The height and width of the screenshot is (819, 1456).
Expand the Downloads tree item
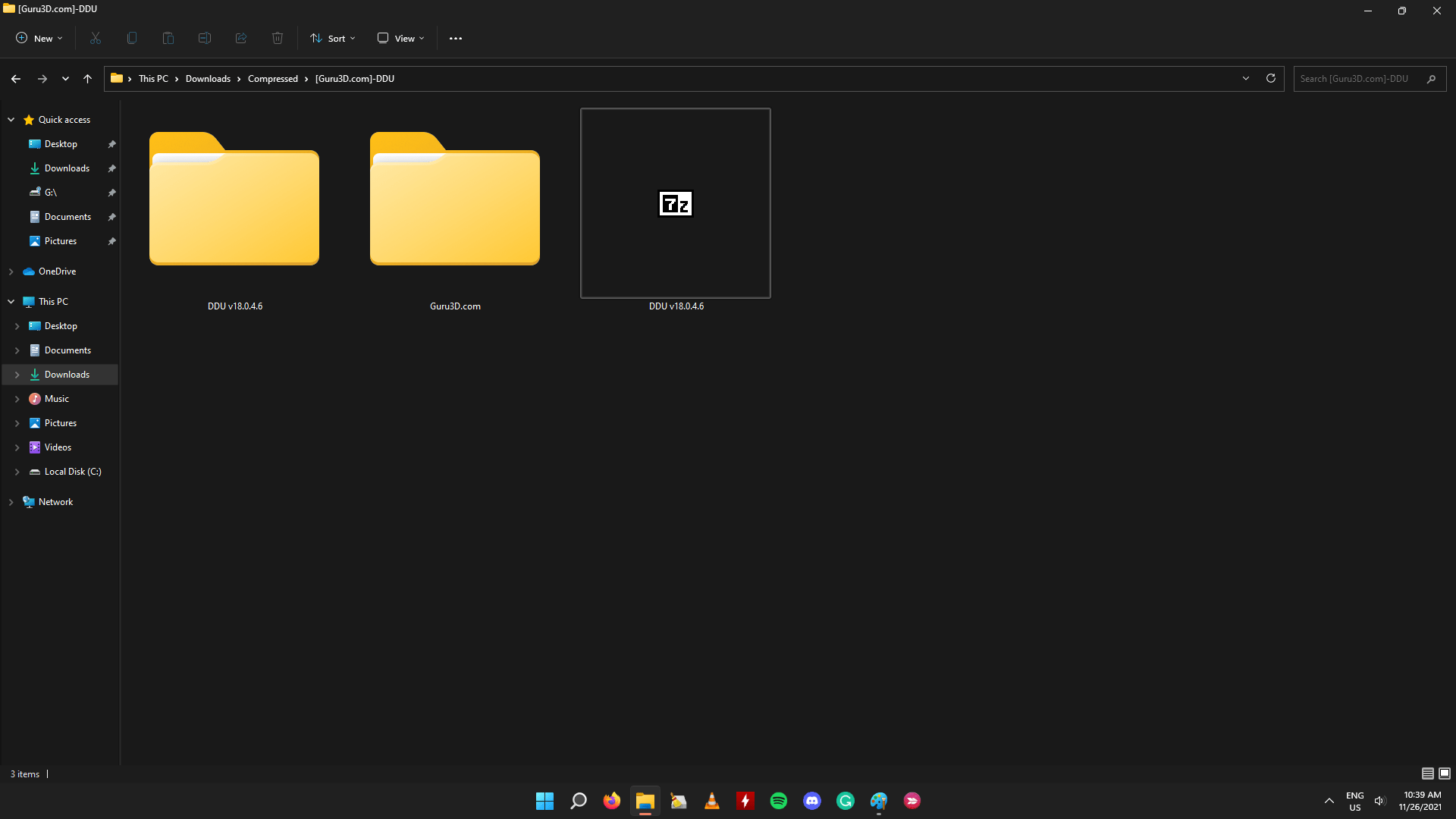pyautogui.click(x=16, y=374)
